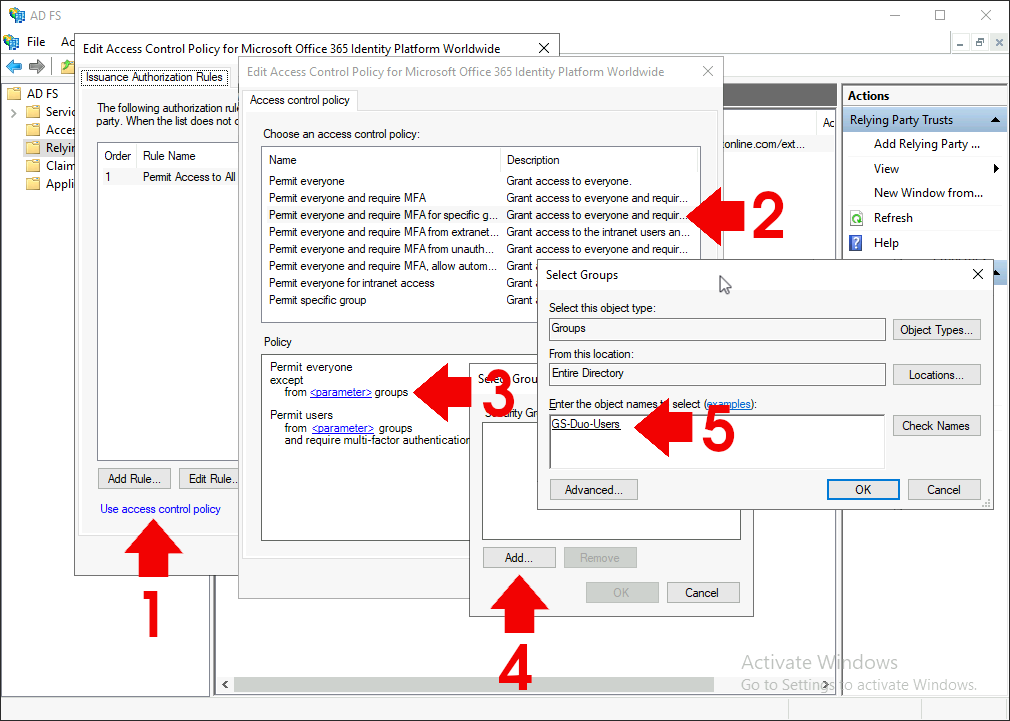Click the AD FS application icon in title bar

(x=16, y=15)
